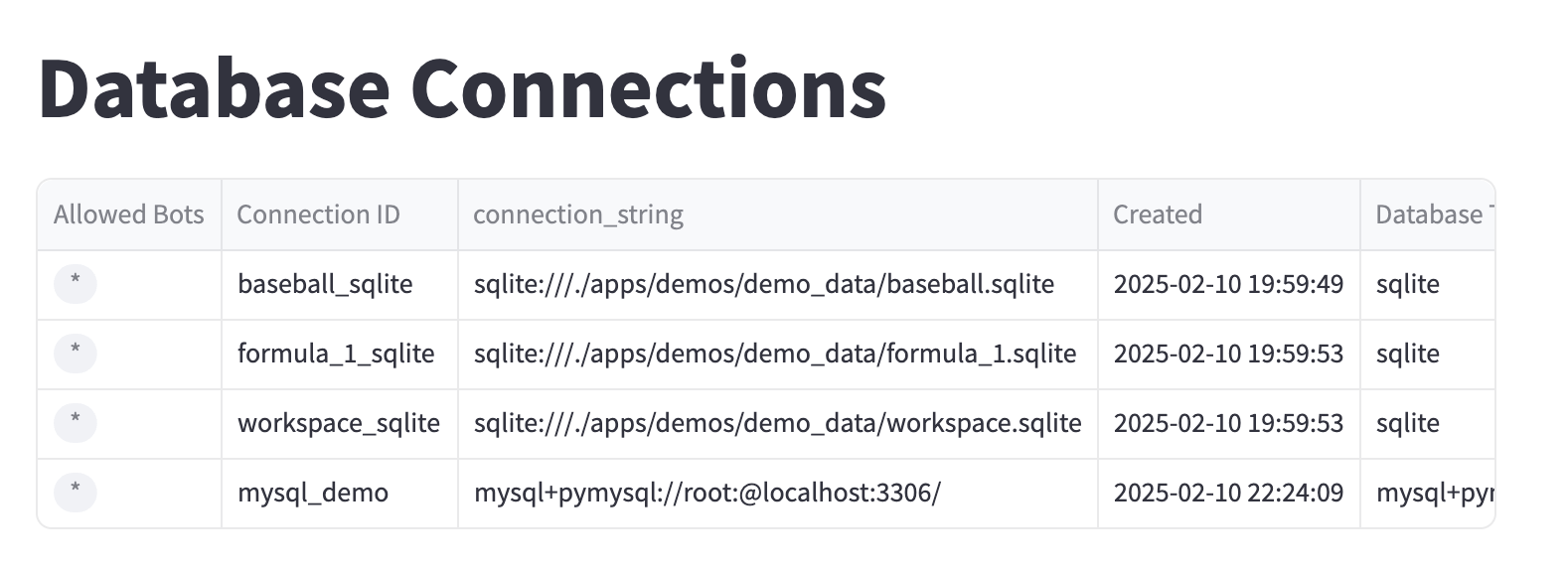The height and width of the screenshot is (570, 1568).
Task: Select the formula_1.sqlite connection string cell
Action: coord(778,355)
